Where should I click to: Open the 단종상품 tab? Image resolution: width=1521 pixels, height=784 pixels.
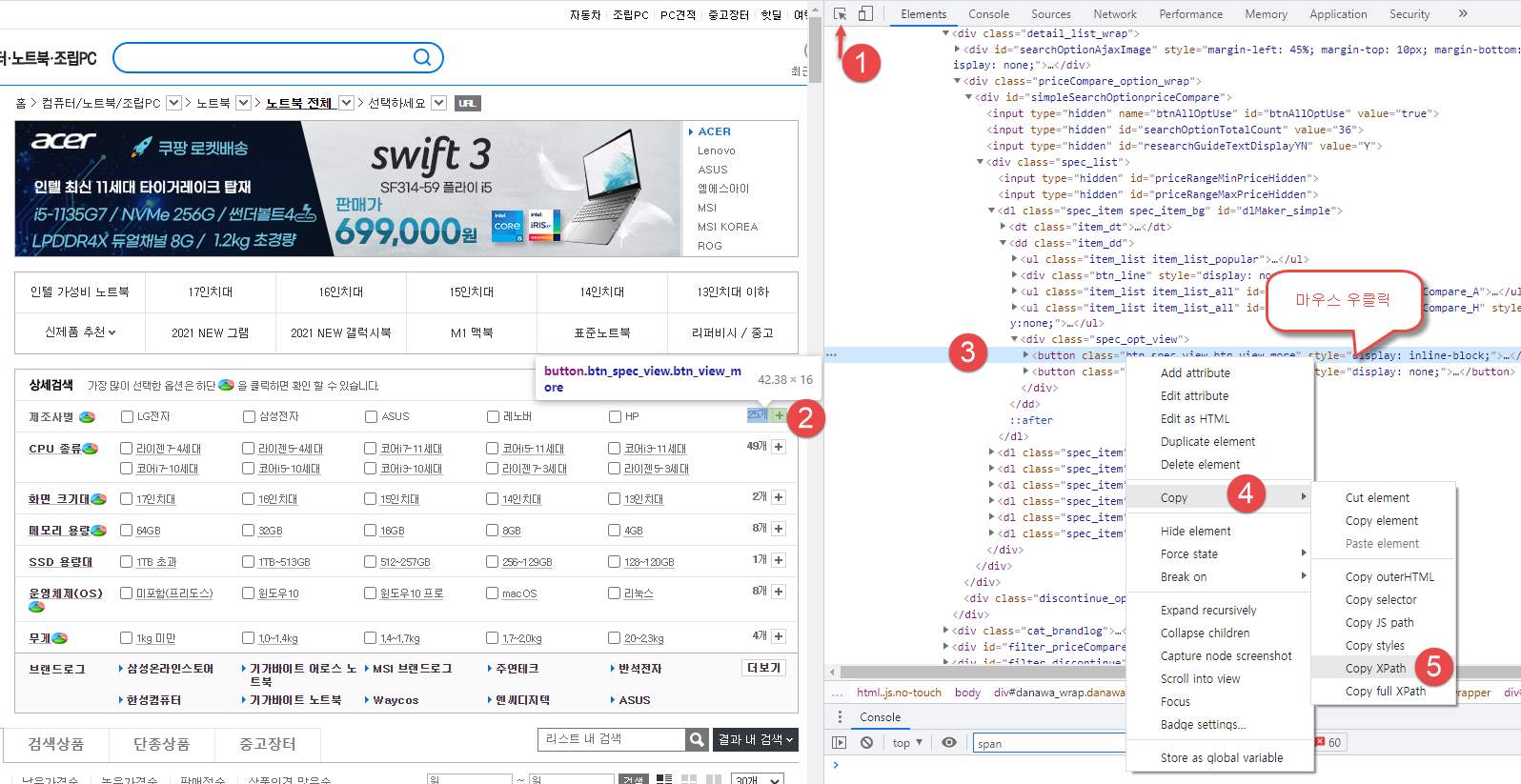(161, 744)
